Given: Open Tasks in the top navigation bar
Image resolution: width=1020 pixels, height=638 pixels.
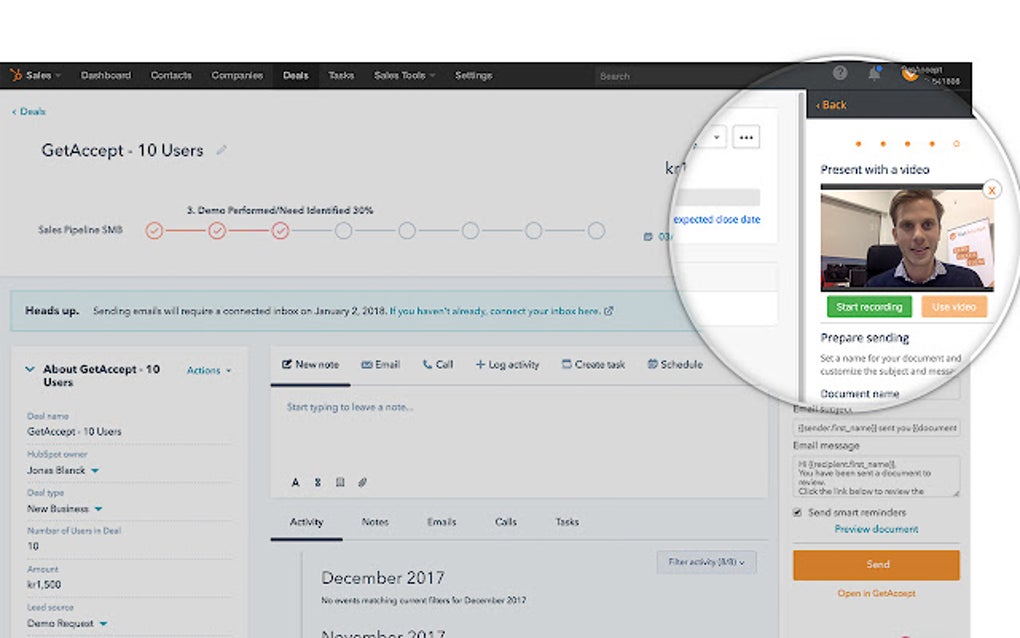Looking at the screenshot, I should 341,75.
